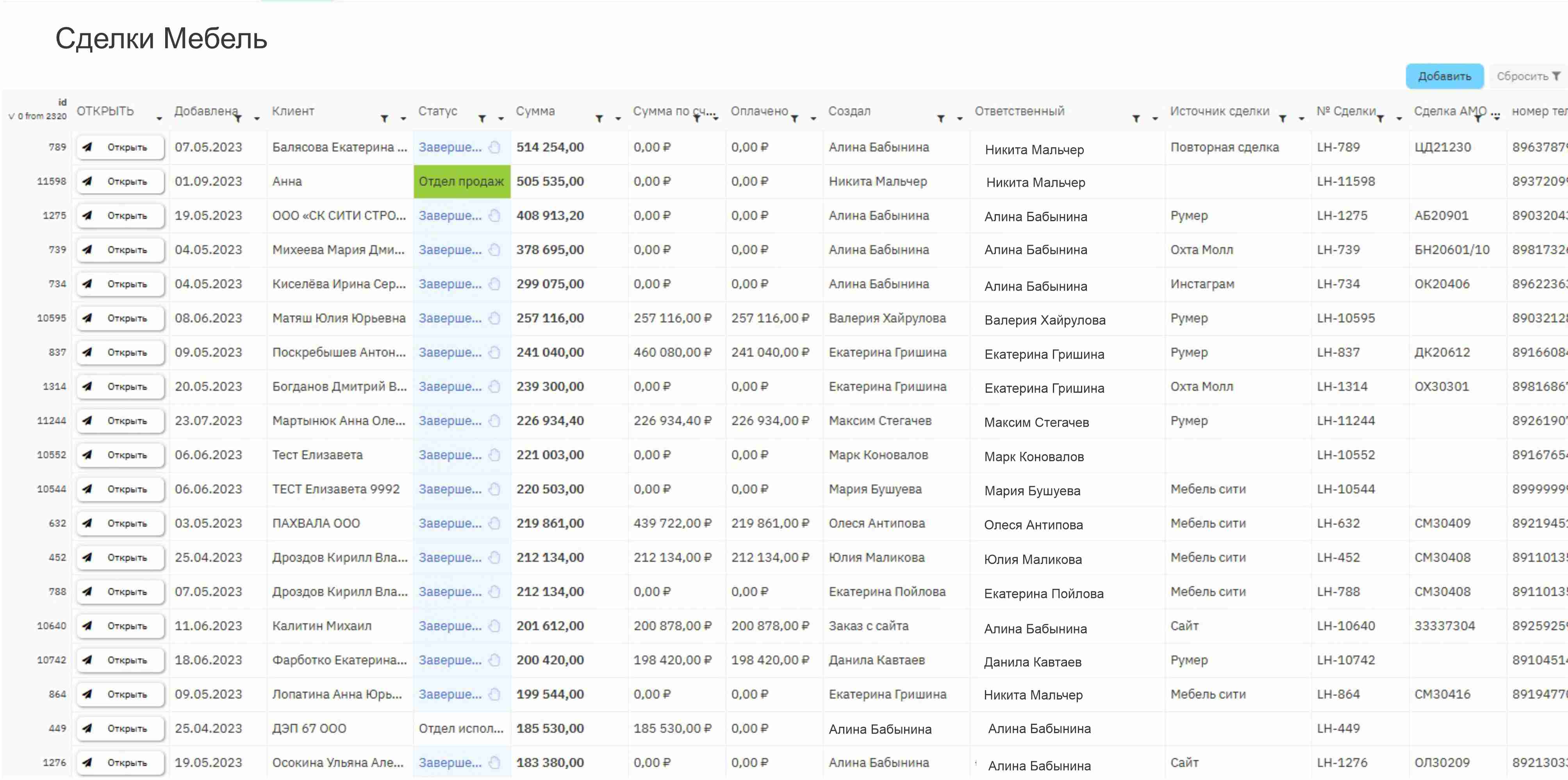Open the Сумма по сч... column filter funnel
Viewport: 1568px width, 780px height.
pyautogui.click(x=697, y=119)
